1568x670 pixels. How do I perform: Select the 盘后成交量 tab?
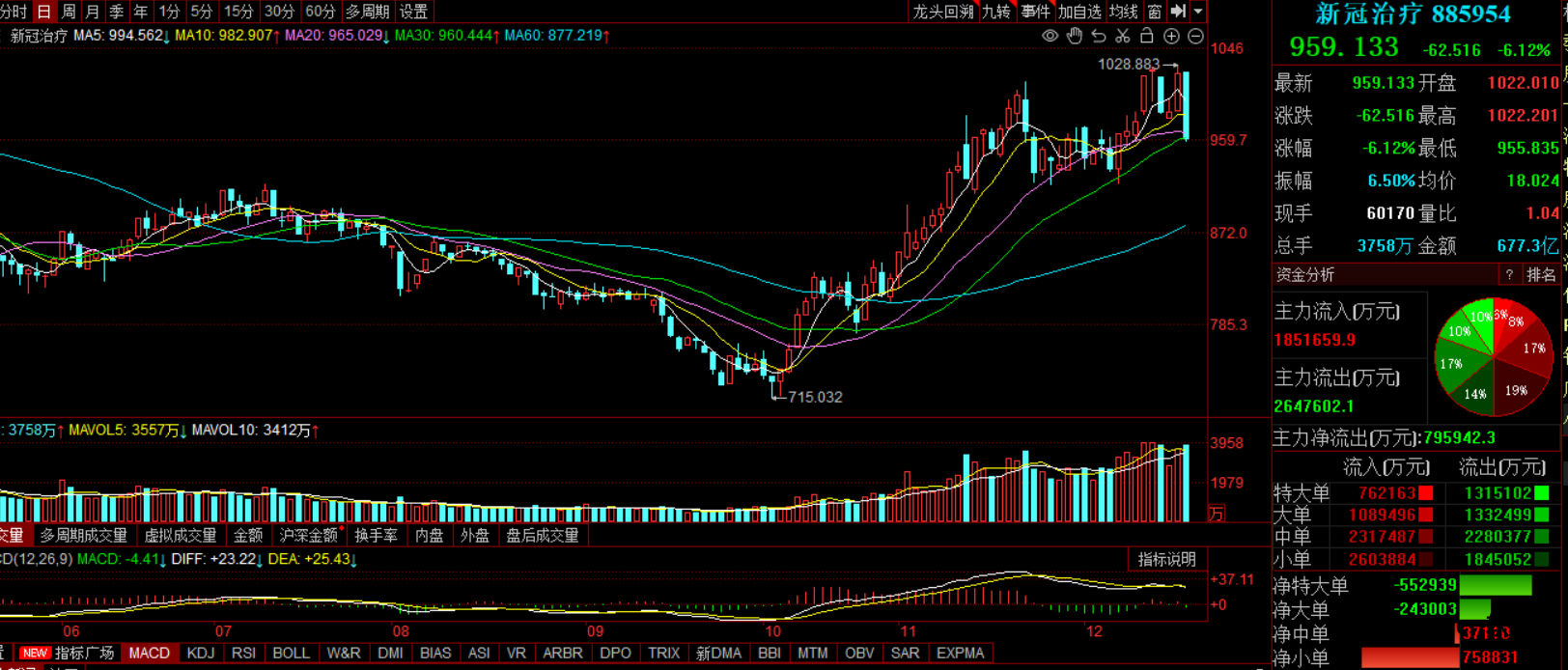click(x=543, y=535)
